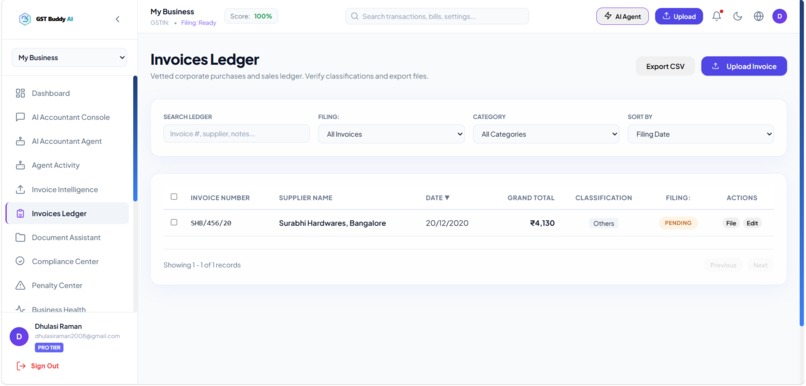Click the AI Agent button
The image size is (806, 386).
622,16
